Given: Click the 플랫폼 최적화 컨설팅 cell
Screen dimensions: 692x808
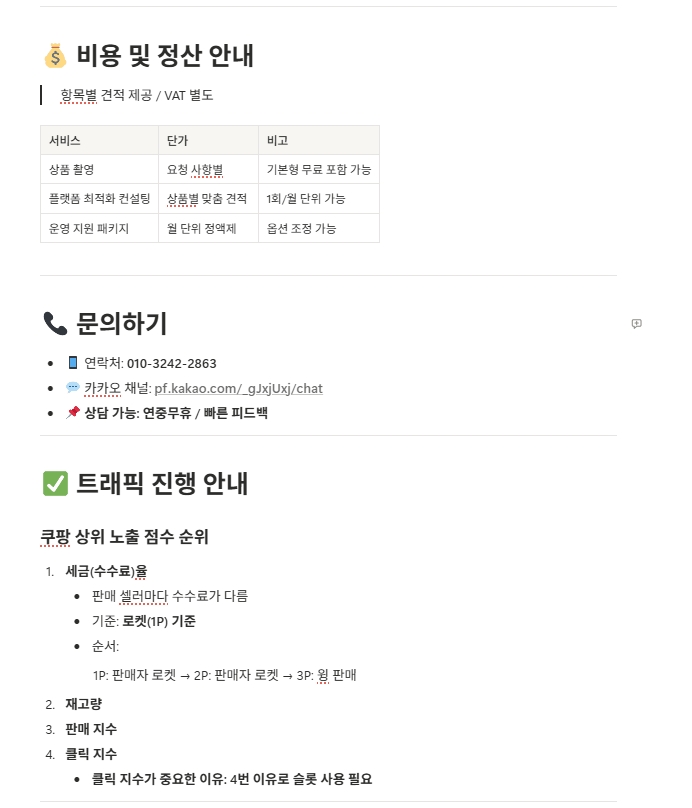Looking at the screenshot, I should 99,199.
